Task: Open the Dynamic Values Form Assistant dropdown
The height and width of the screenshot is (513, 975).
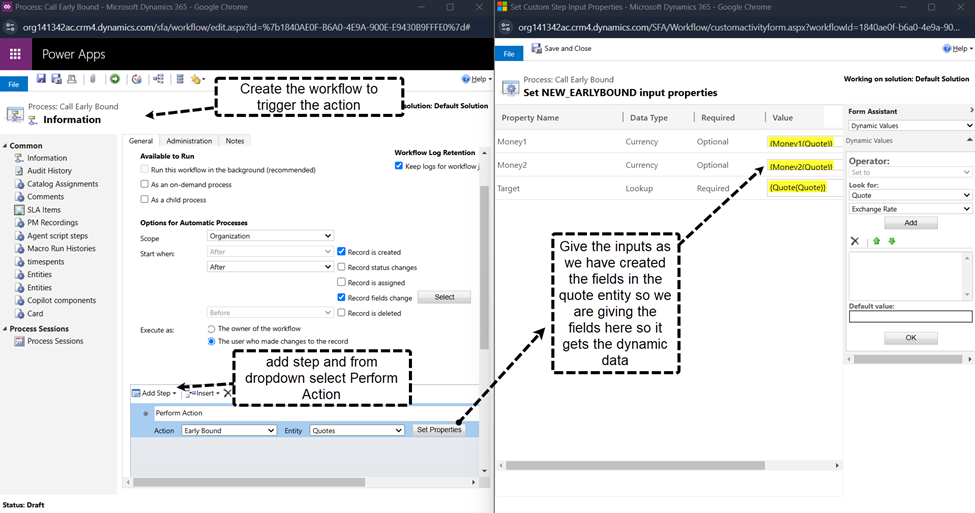Action: pyautogui.click(x=910, y=126)
